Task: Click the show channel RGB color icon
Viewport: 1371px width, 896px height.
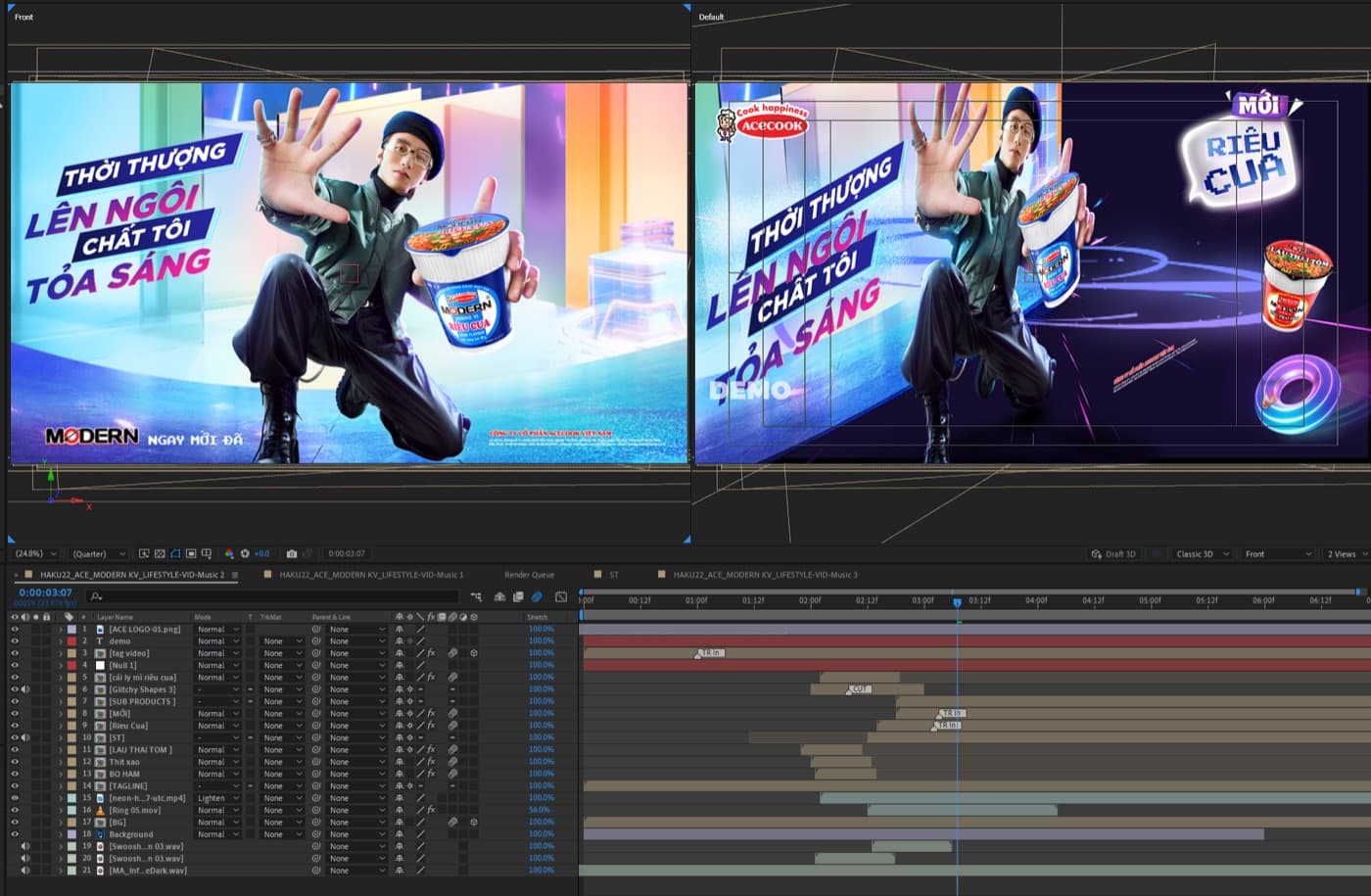Action: pos(229,553)
